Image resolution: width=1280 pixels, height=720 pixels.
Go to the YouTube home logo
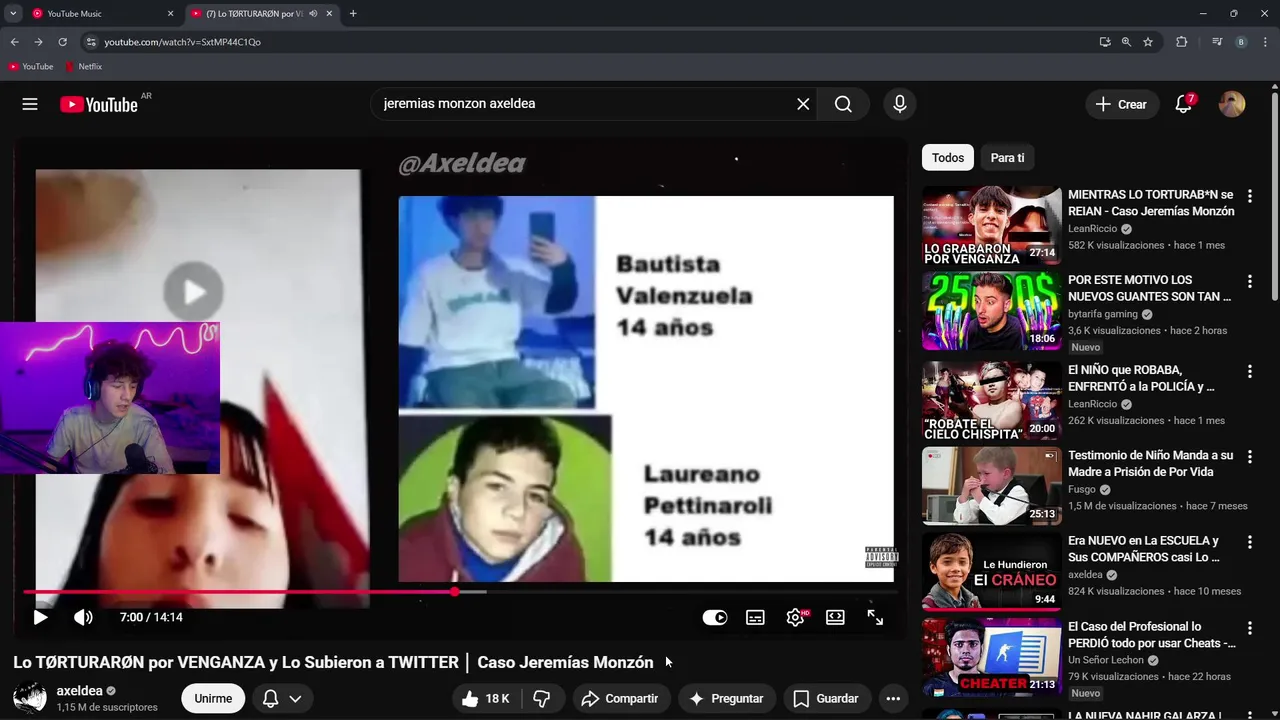point(98,104)
